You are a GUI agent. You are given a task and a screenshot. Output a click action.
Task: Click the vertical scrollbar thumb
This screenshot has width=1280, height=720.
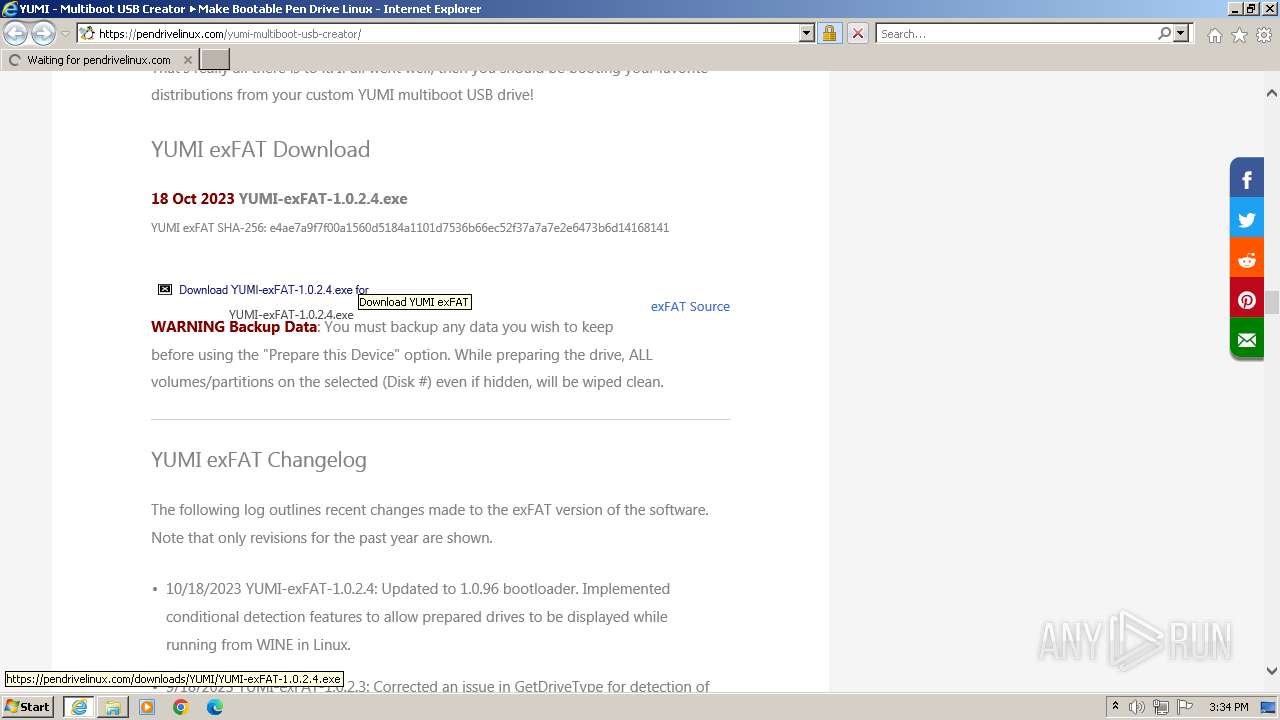tap(1271, 302)
